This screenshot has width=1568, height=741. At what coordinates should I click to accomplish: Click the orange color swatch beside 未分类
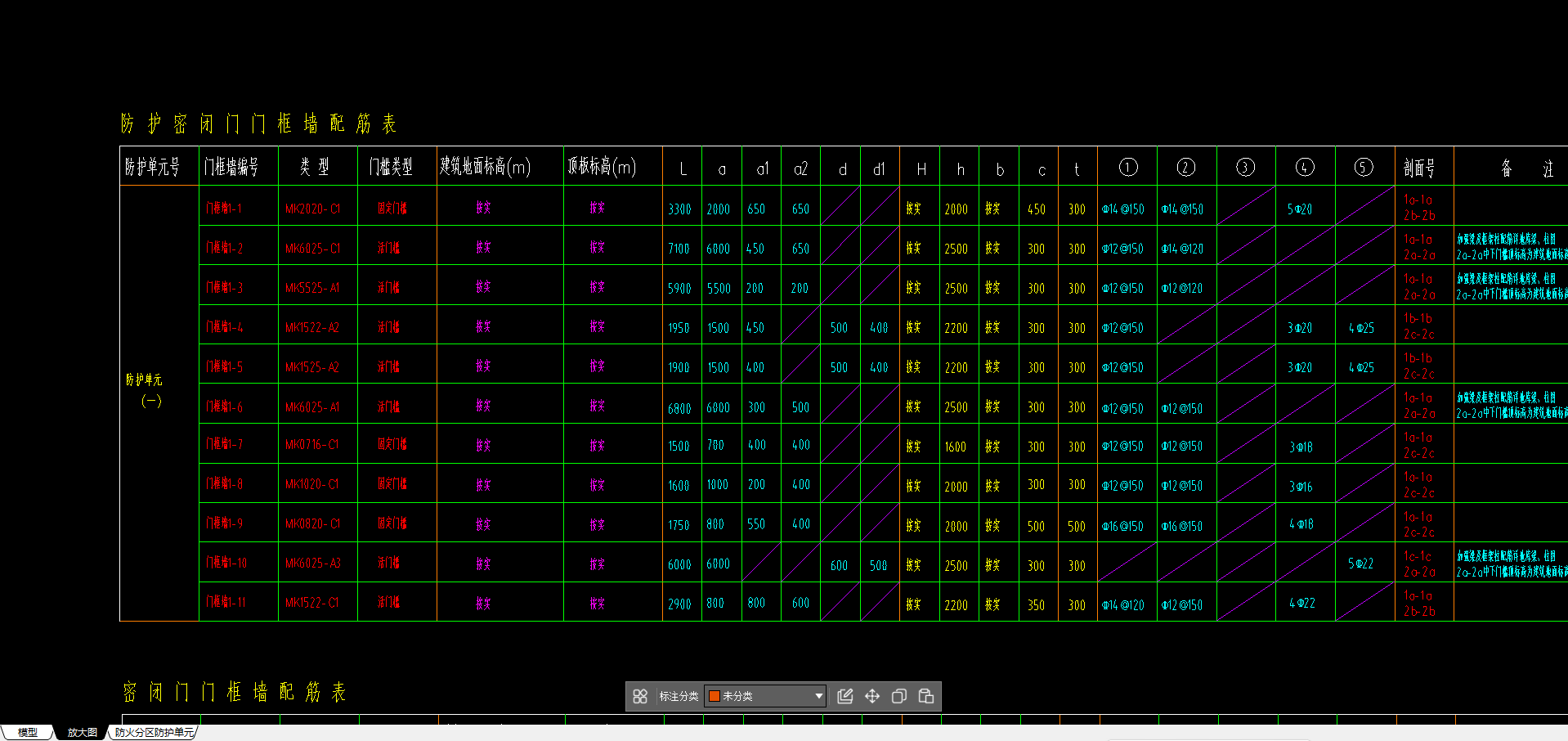point(714,696)
